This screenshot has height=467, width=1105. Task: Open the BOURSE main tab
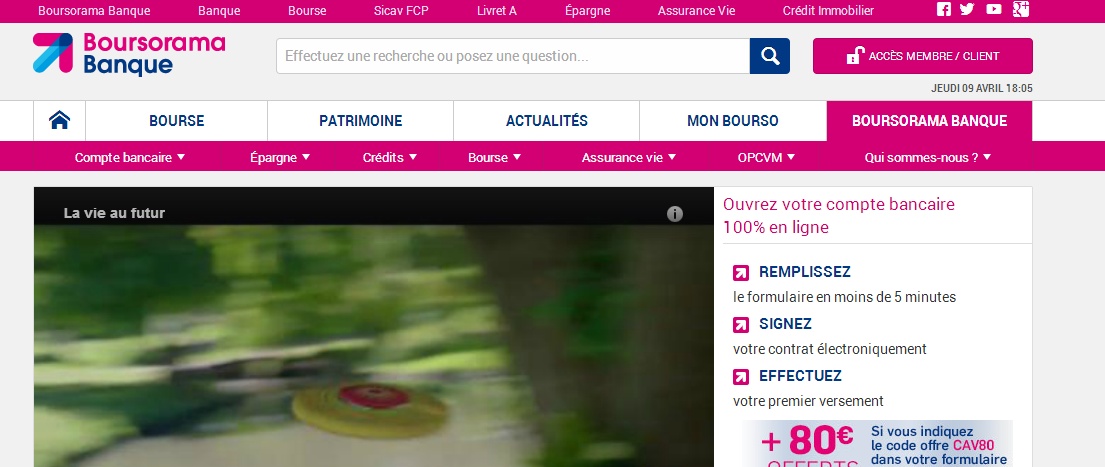pos(176,120)
